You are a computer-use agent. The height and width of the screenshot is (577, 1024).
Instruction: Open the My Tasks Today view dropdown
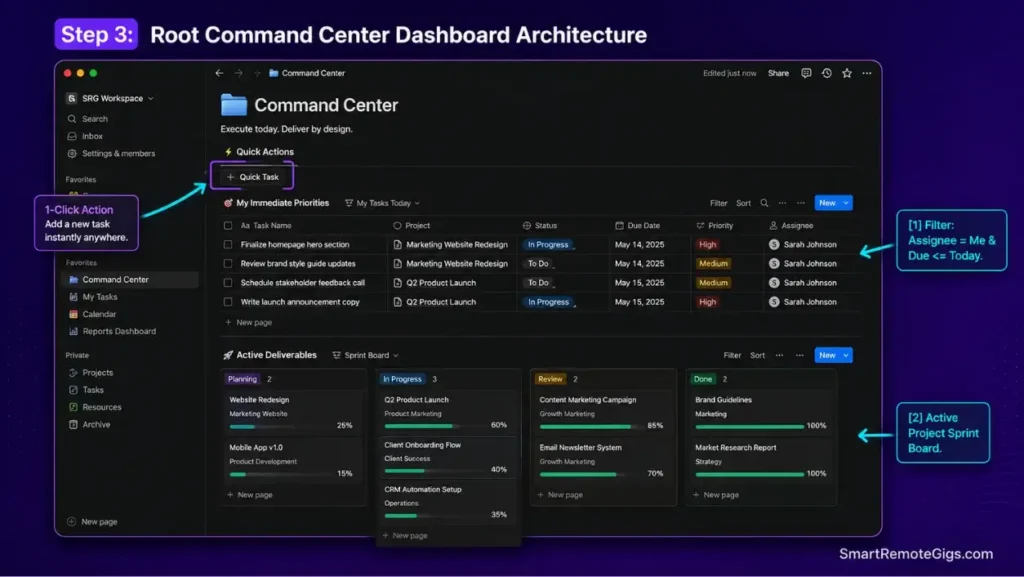pyautogui.click(x=383, y=203)
